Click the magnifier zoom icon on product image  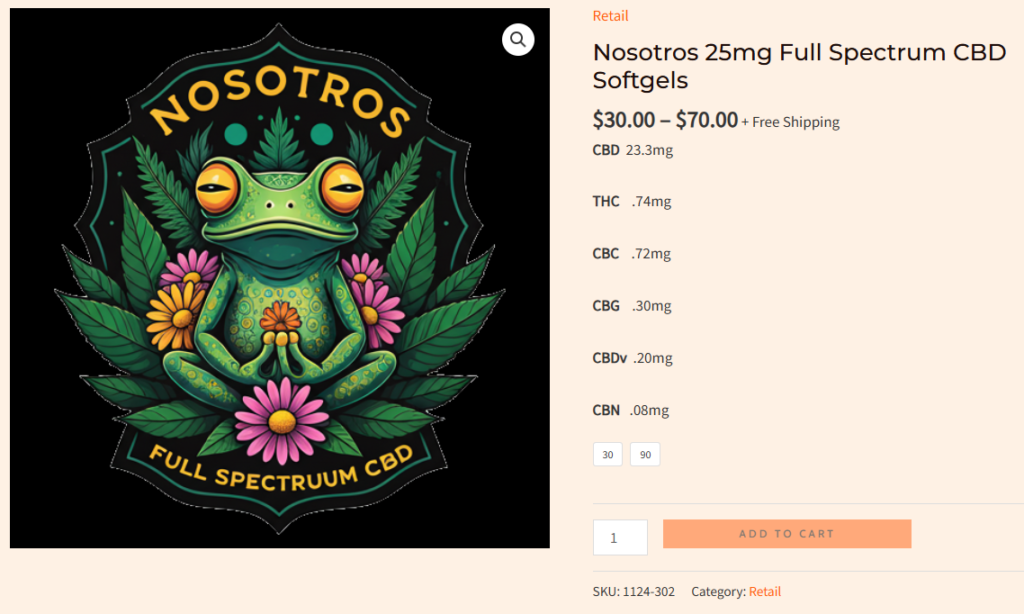tap(518, 40)
